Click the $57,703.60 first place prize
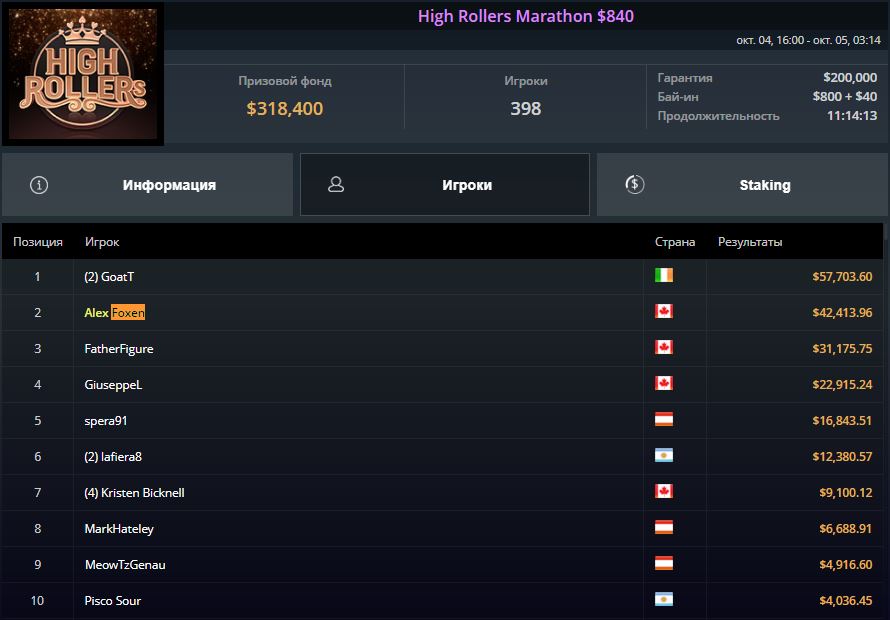The height and width of the screenshot is (620, 890). [842, 277]
